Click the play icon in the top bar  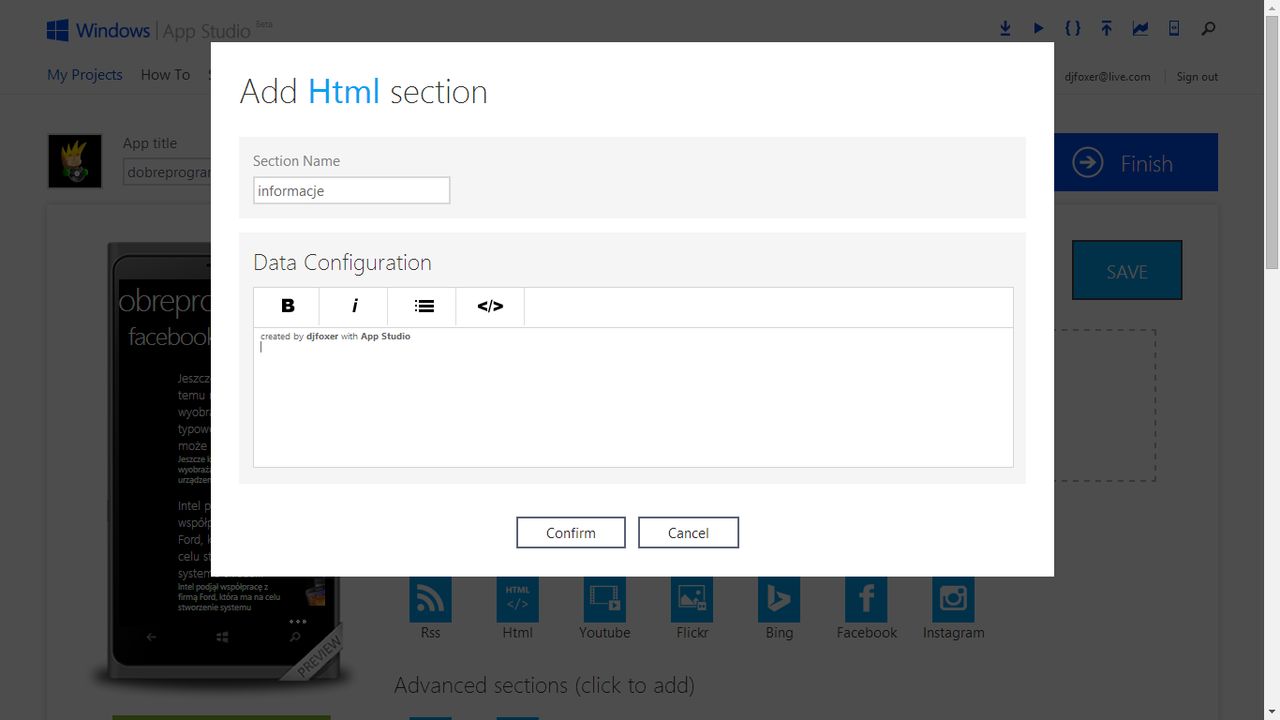(x=1039, y=29)
